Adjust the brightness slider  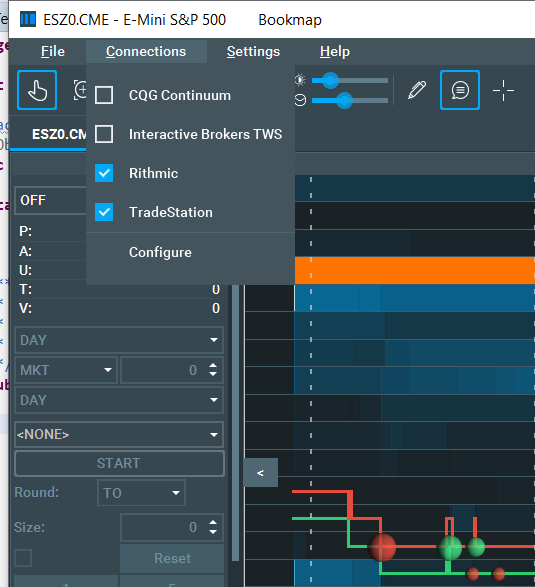[330, 80]
